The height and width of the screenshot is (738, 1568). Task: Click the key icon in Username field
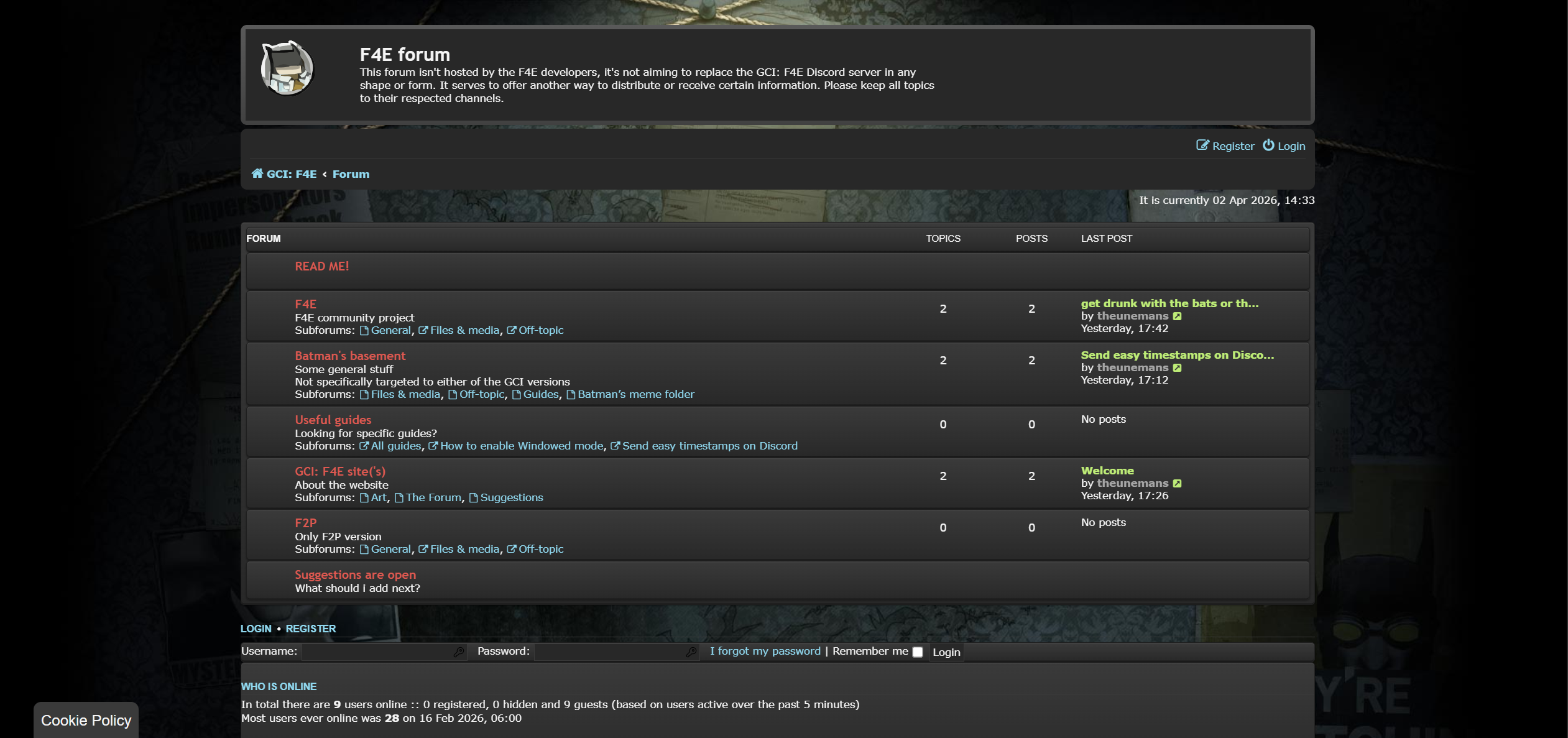tap(459, 652)
